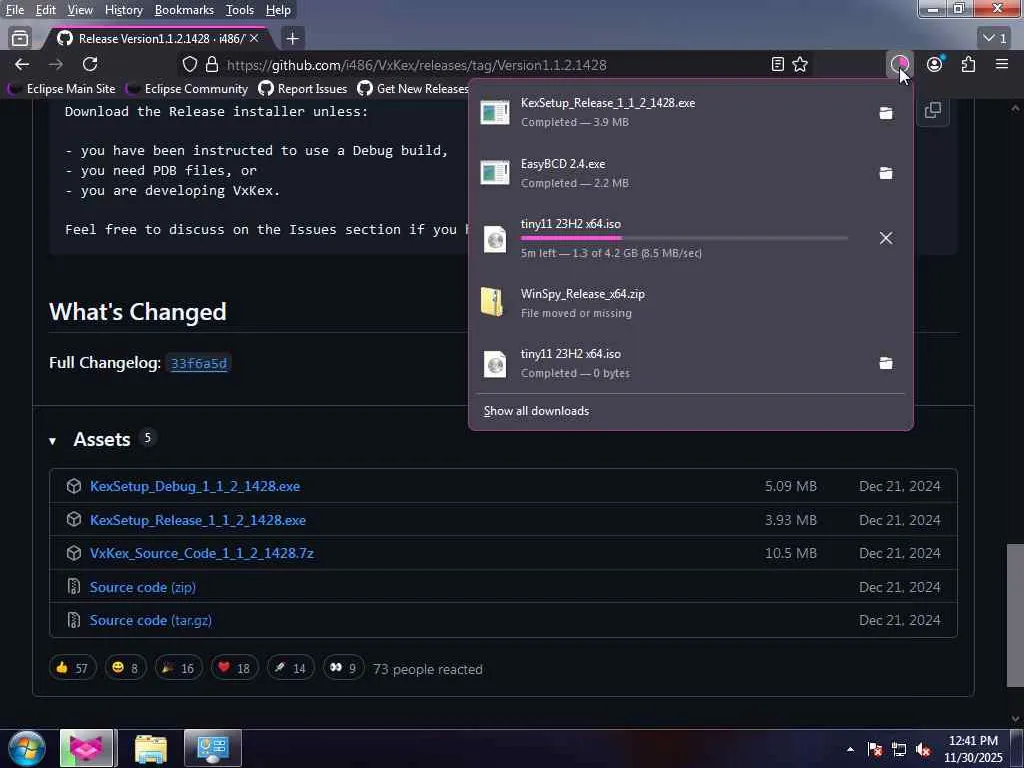Open the tracking protection shield icon

pyautogui.click(x=189, y=64)
